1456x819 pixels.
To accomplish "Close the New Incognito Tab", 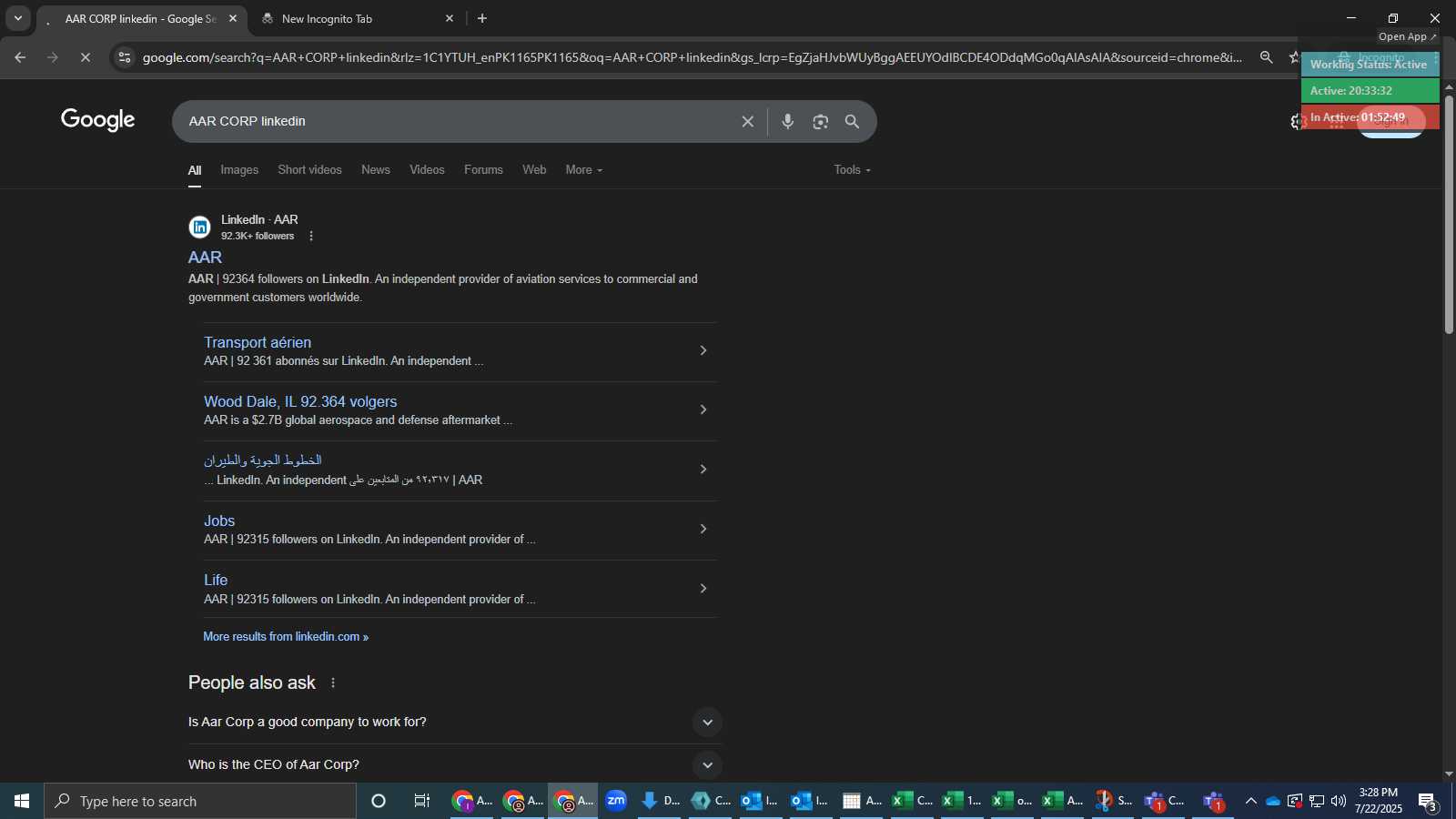I will pos(450,18).
